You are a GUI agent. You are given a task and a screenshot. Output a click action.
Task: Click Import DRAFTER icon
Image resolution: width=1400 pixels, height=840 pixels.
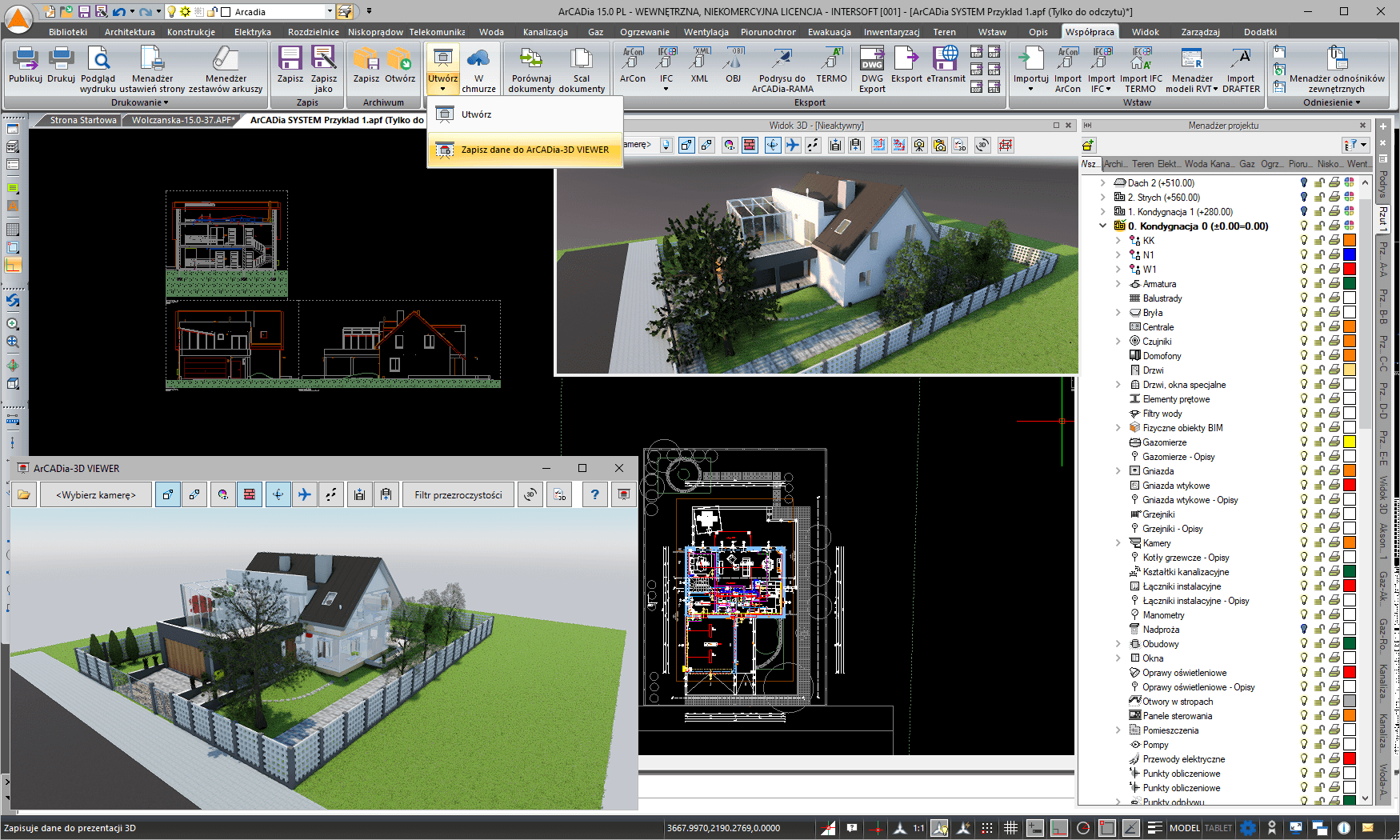point(1241,59)
